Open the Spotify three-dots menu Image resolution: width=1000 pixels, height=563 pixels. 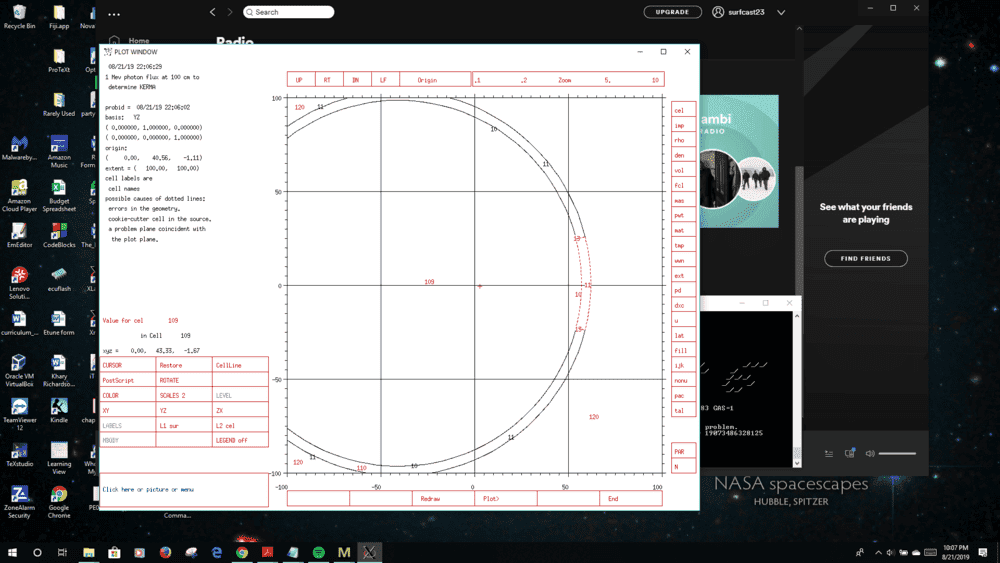114,14
